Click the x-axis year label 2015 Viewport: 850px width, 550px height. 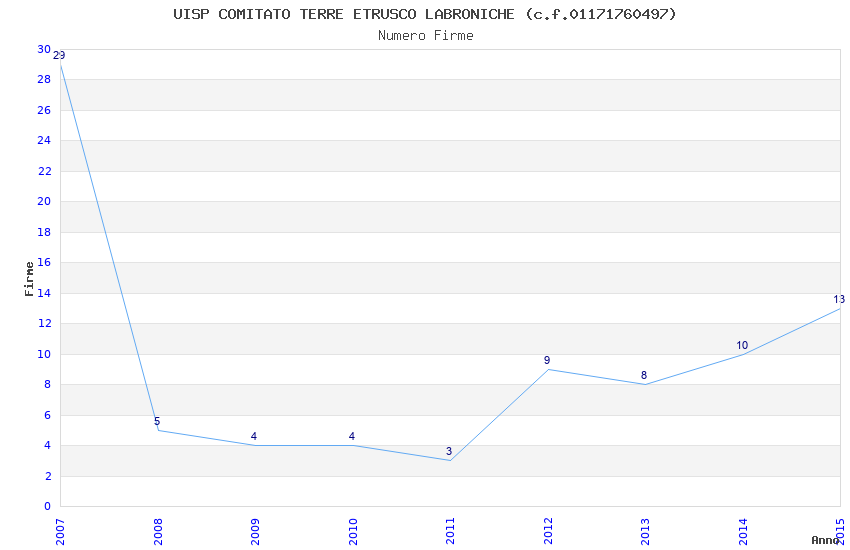[840, 532]
